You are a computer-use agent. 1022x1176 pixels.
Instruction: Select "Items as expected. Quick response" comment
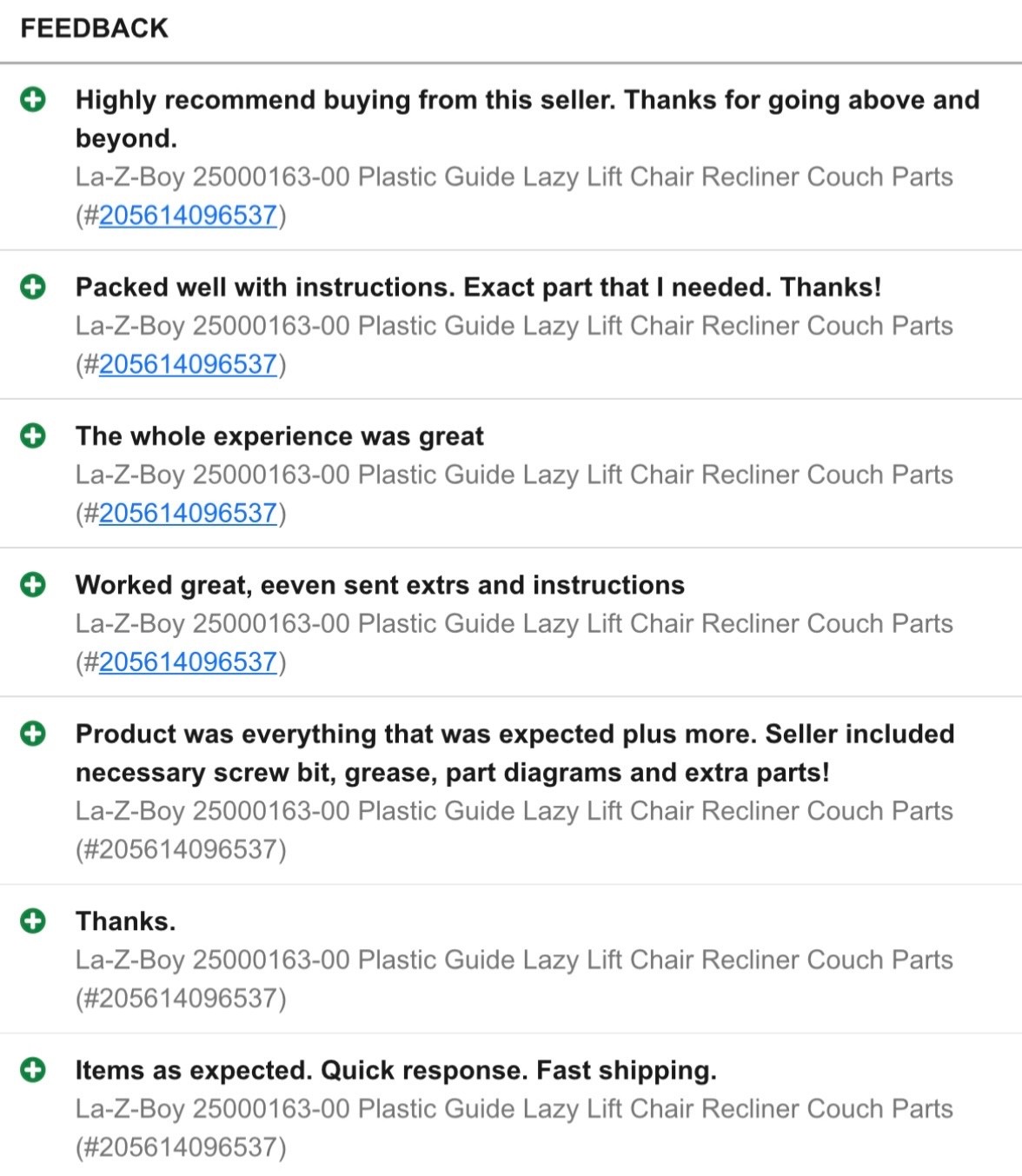(395, 1070)
